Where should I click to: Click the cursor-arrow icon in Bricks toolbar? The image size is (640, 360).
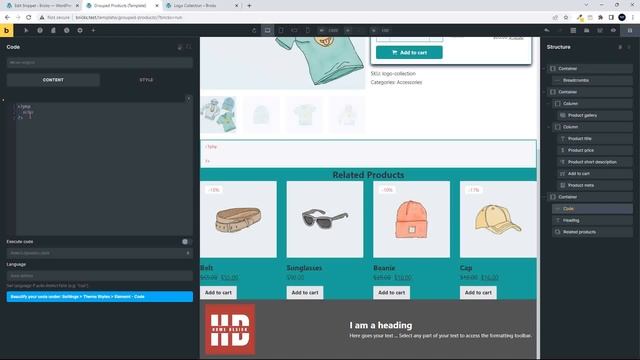click(x=26, y=30)
